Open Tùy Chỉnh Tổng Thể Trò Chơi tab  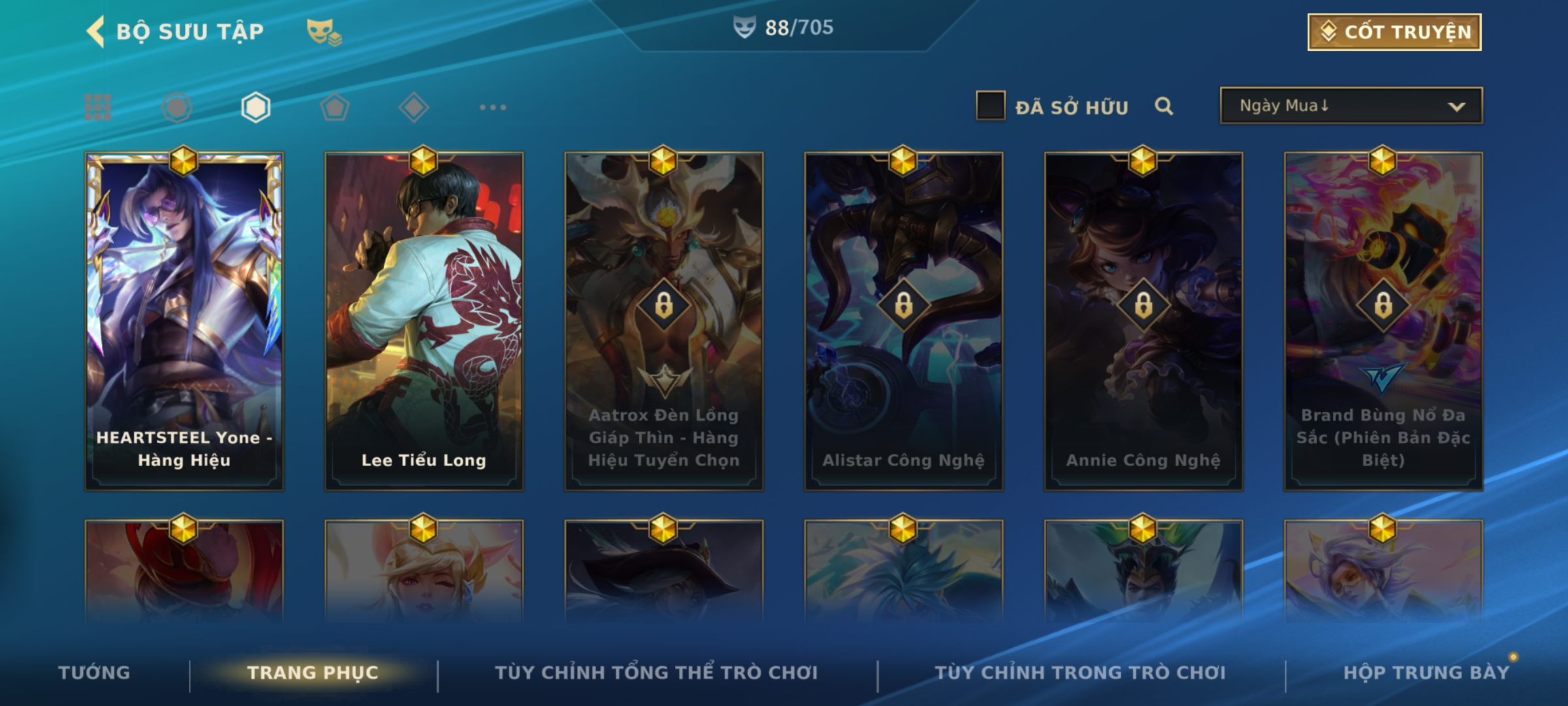pos(656,673)
